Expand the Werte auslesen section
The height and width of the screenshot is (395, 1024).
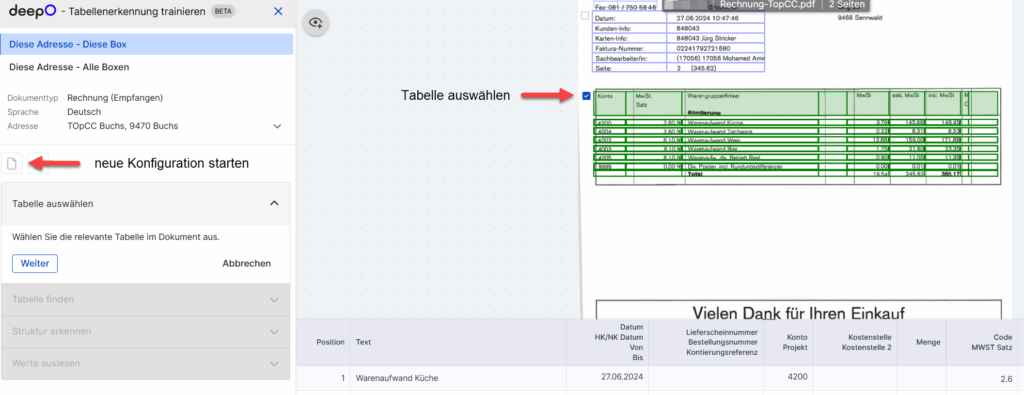pos(146,363)
